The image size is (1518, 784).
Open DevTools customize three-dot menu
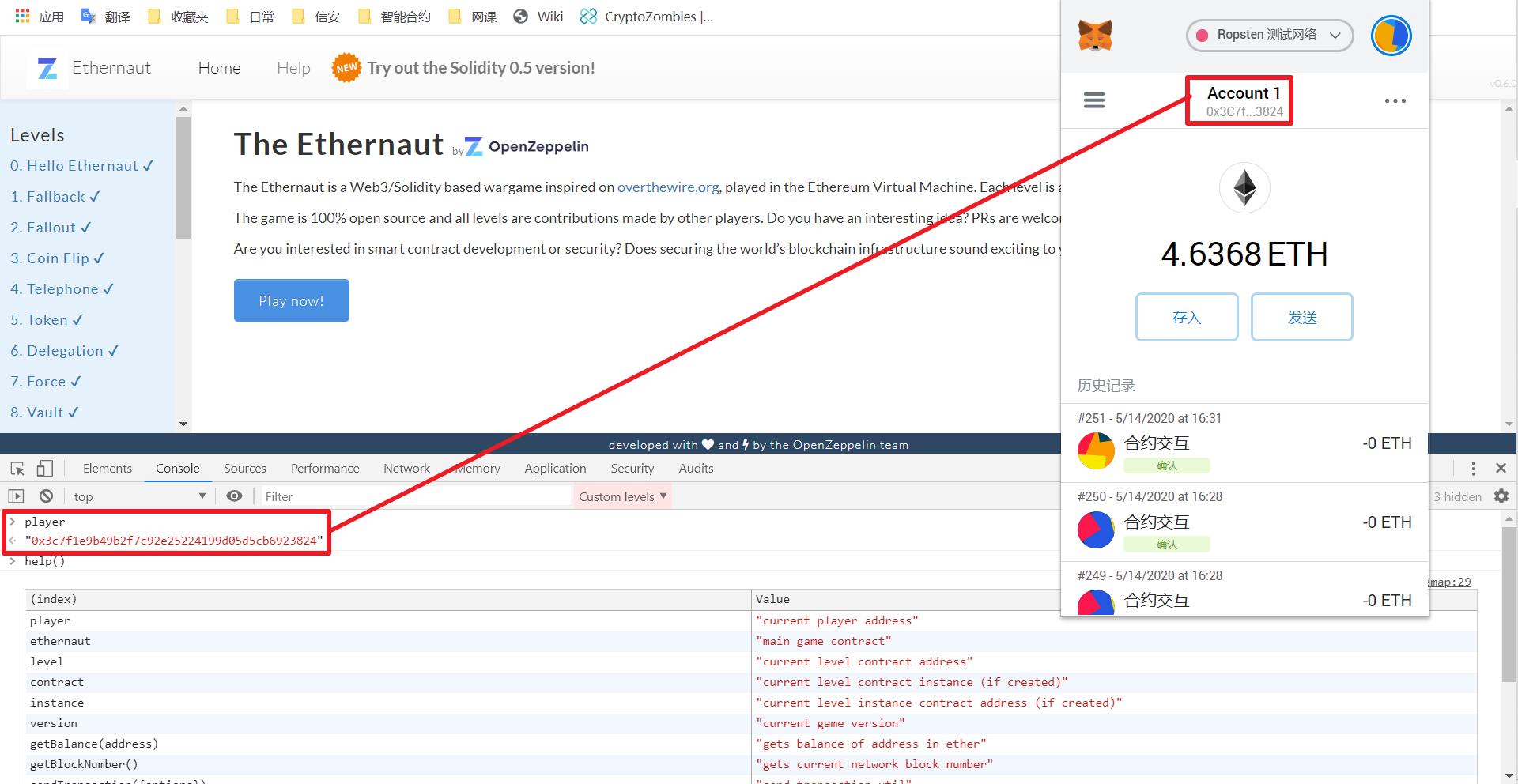(x=1473, y=469)
